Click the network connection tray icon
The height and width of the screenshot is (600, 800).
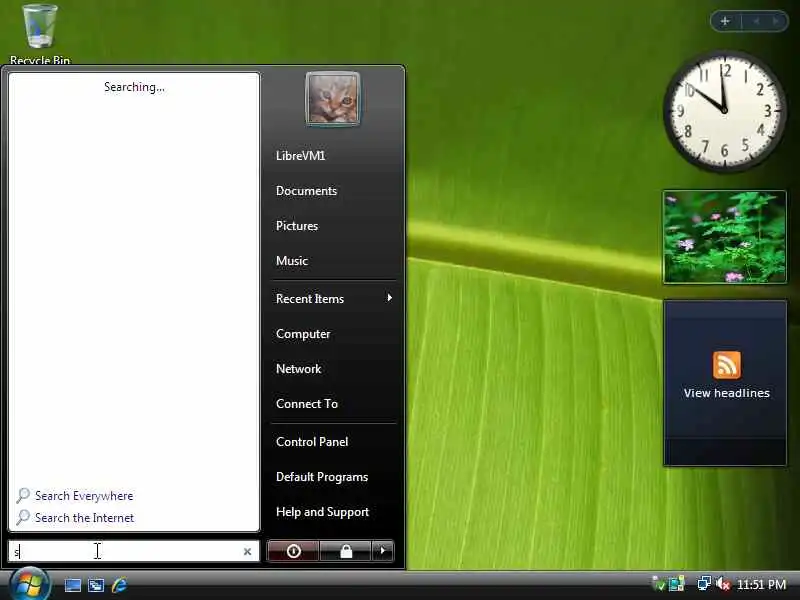pos(704,583)
